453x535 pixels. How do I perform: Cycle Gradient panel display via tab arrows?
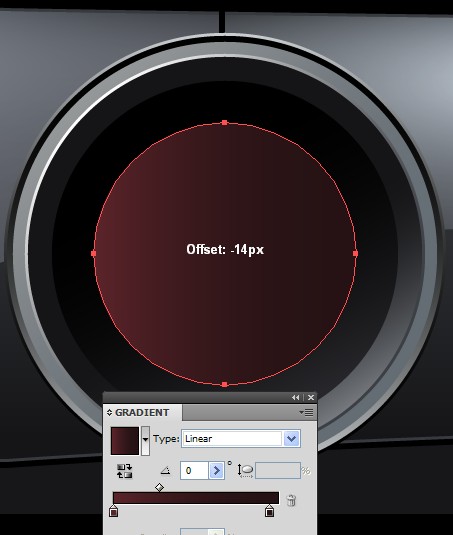109,413
